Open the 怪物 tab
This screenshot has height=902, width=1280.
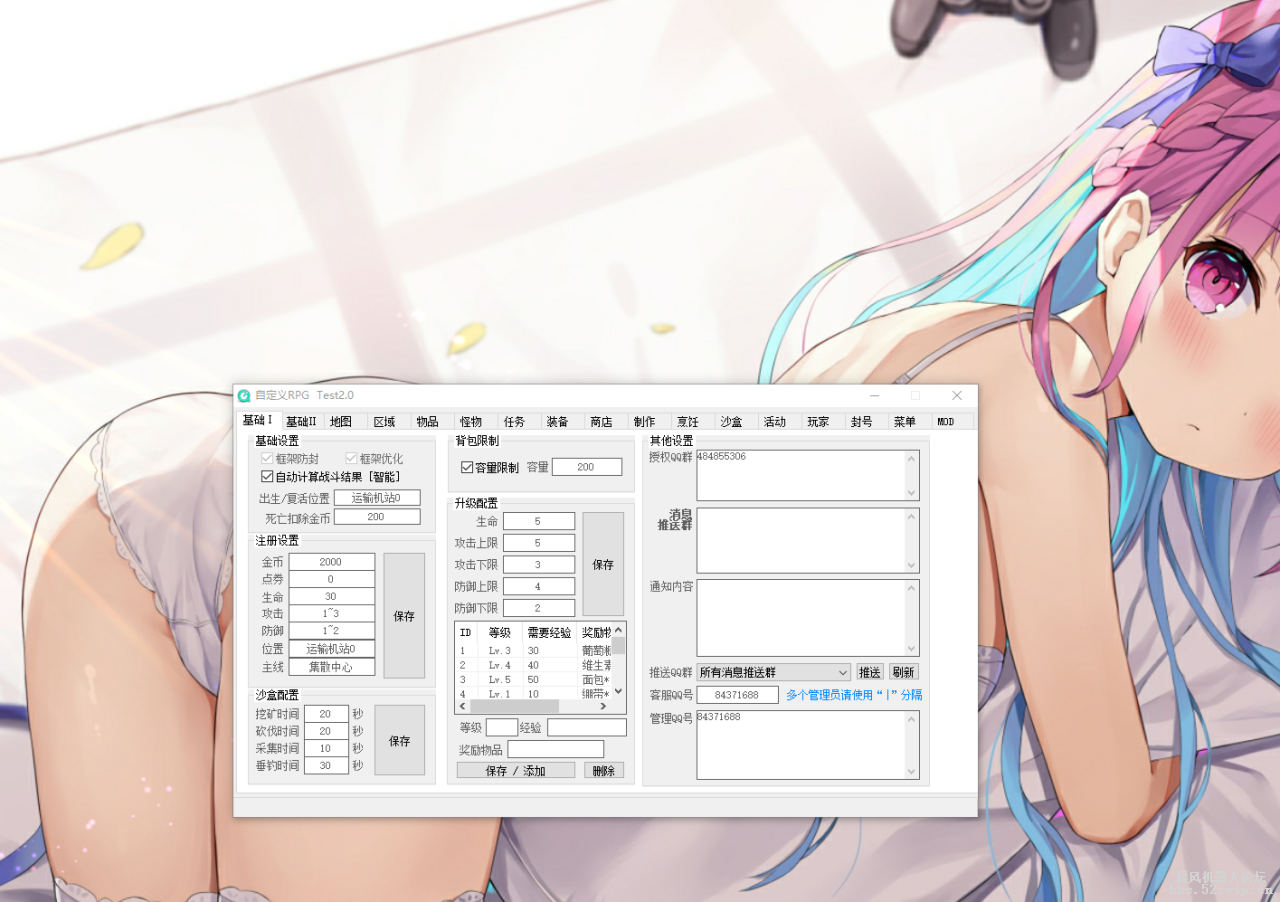[470, 422]
